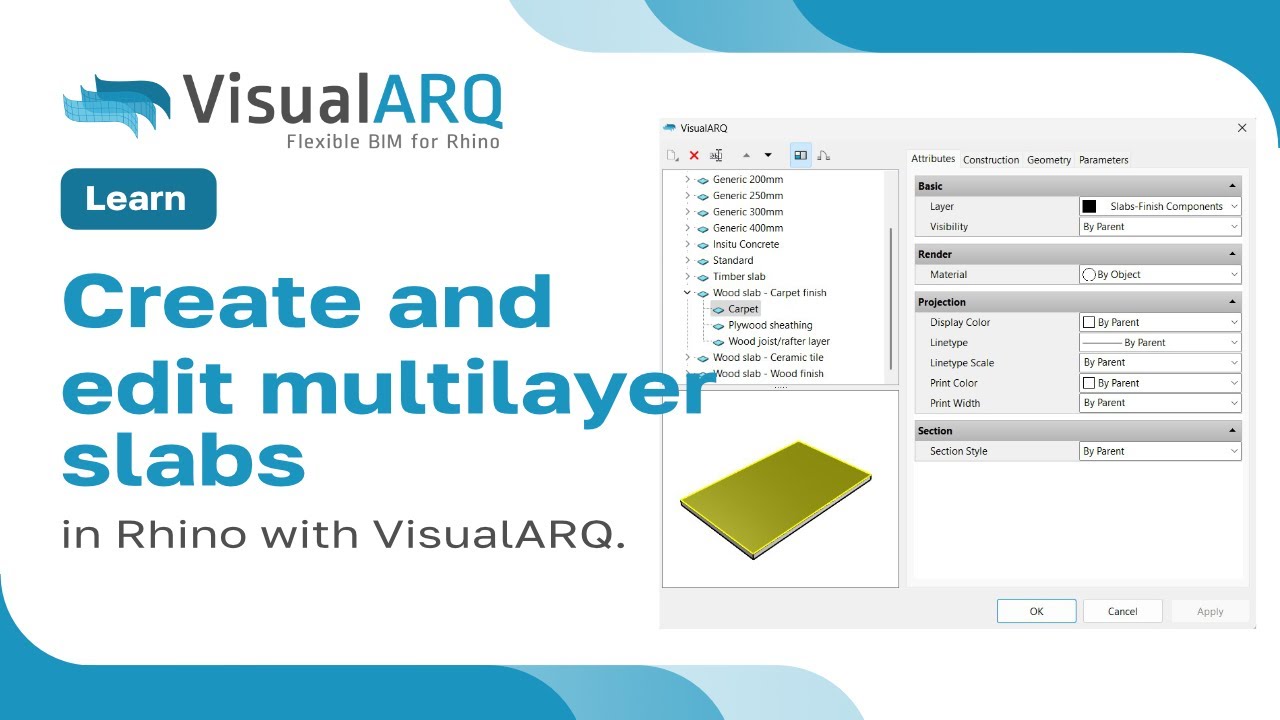Screen dimensions: 1280x720
Task: Click the VisualARQ dialog title icon
Action: (669, 128)
